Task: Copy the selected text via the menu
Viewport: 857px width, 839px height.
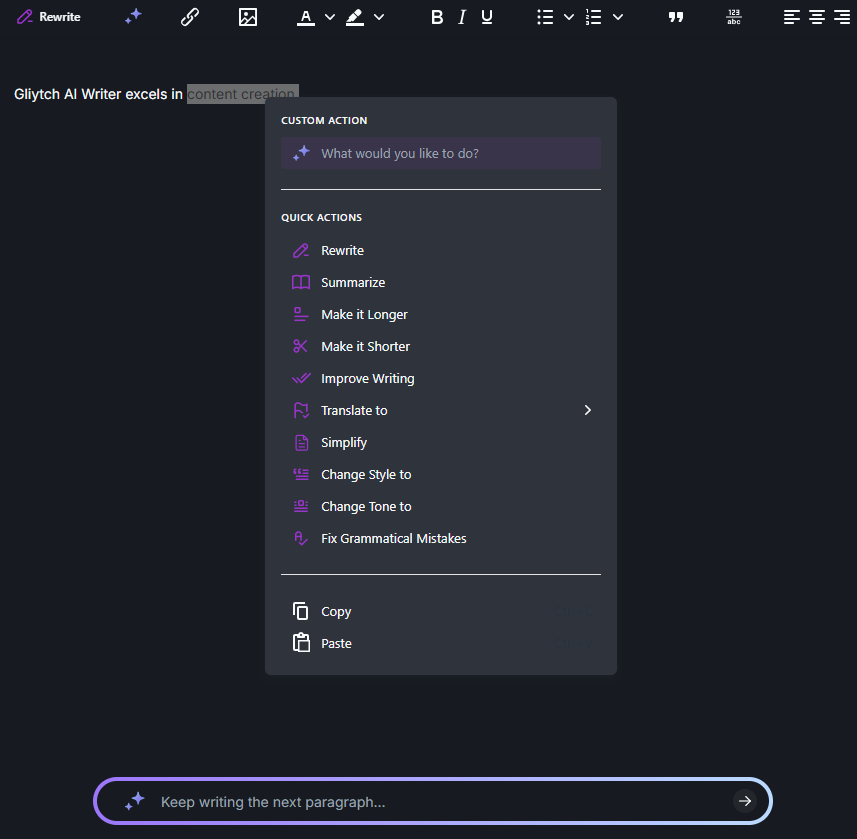Action: pos(441,611)
